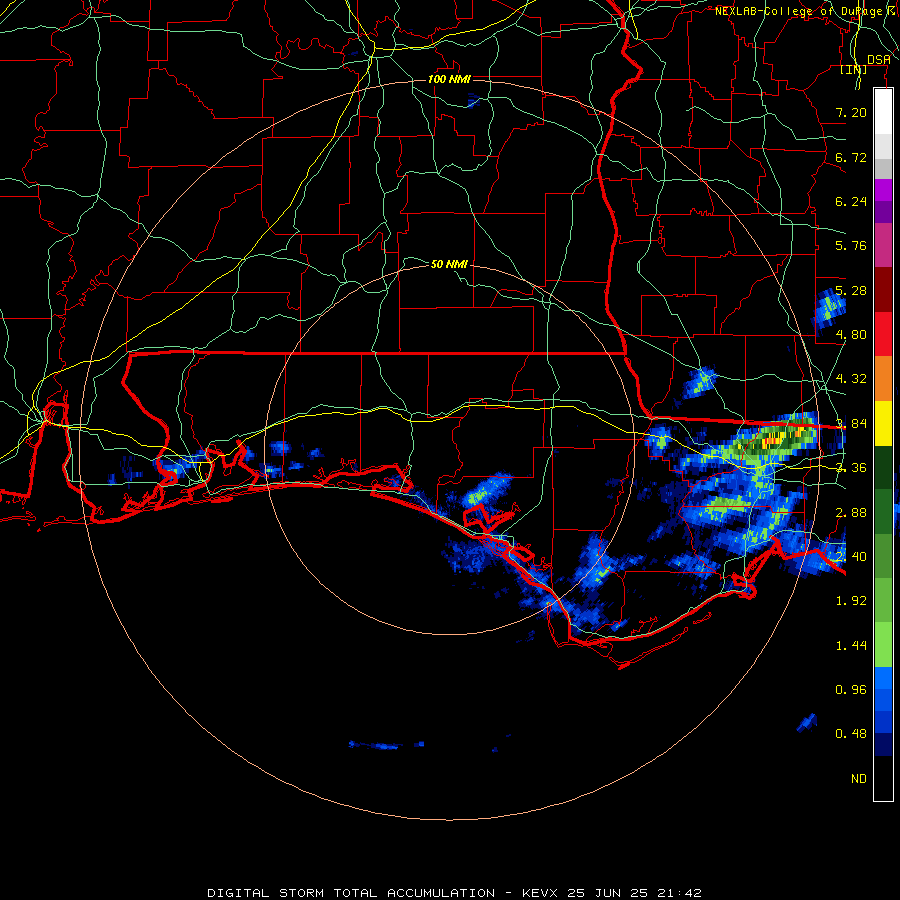Click the 100 NMI range ring label
Image resolution: width=900 pixels, height=900 pixels.
(x=449, y=79)
